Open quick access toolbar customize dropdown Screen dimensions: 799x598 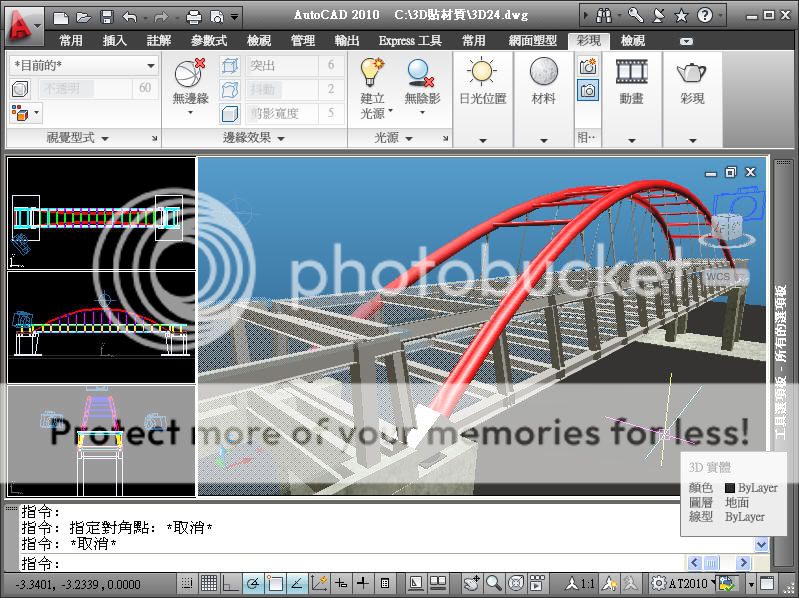coord(234,18)
